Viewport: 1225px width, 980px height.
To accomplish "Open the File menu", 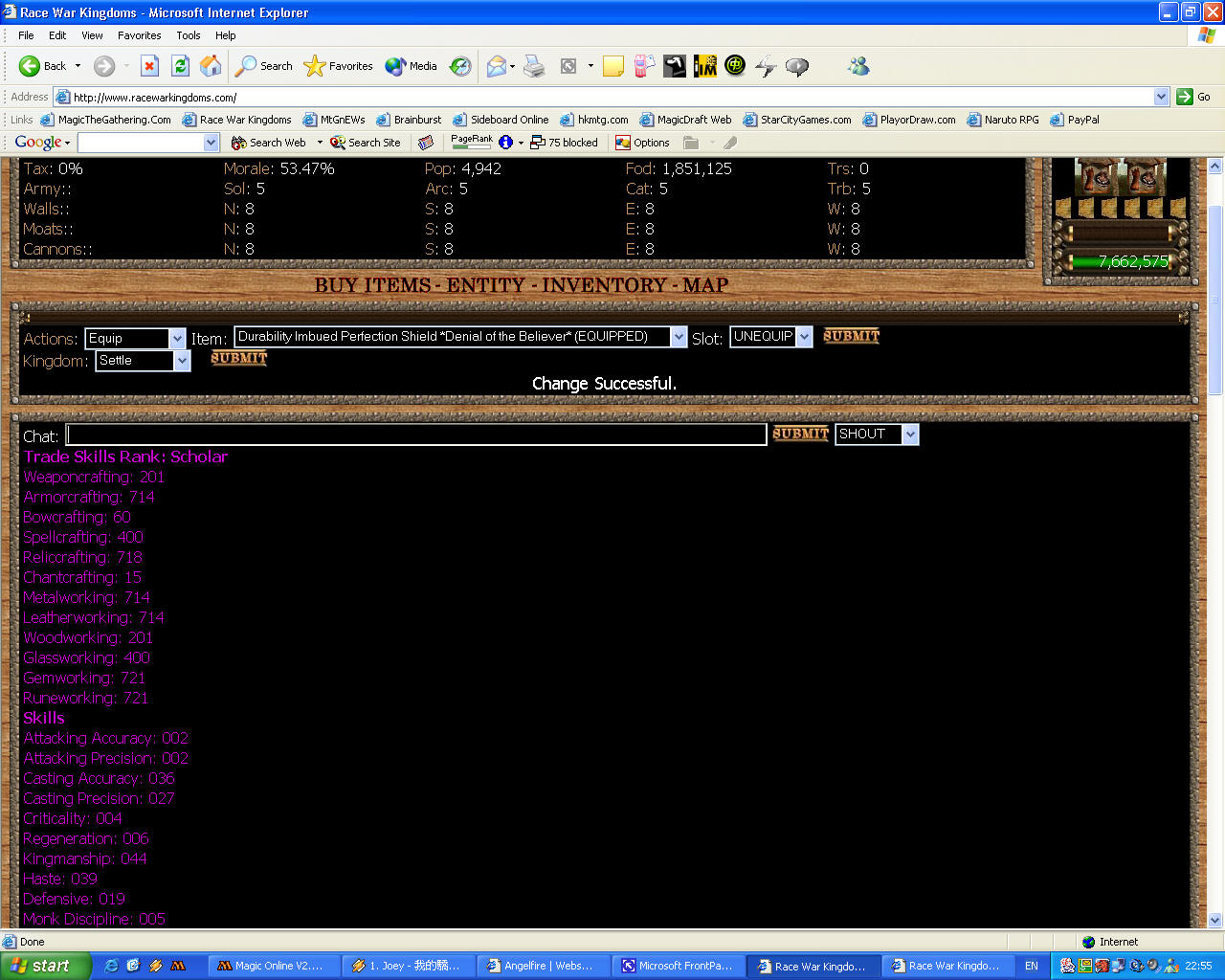I will tap(26, 35).
